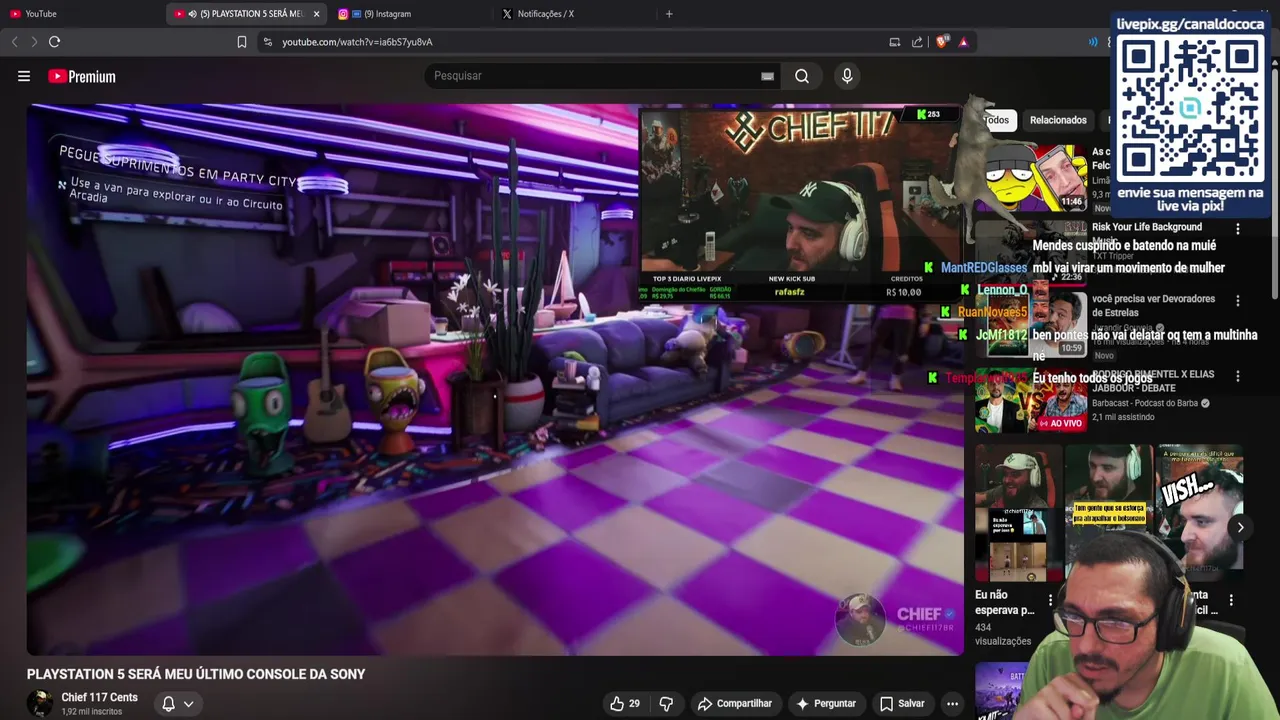Close the PLAYSTATION 5 video tab
Screen dimensions: 1280x720
click(316, 14)
